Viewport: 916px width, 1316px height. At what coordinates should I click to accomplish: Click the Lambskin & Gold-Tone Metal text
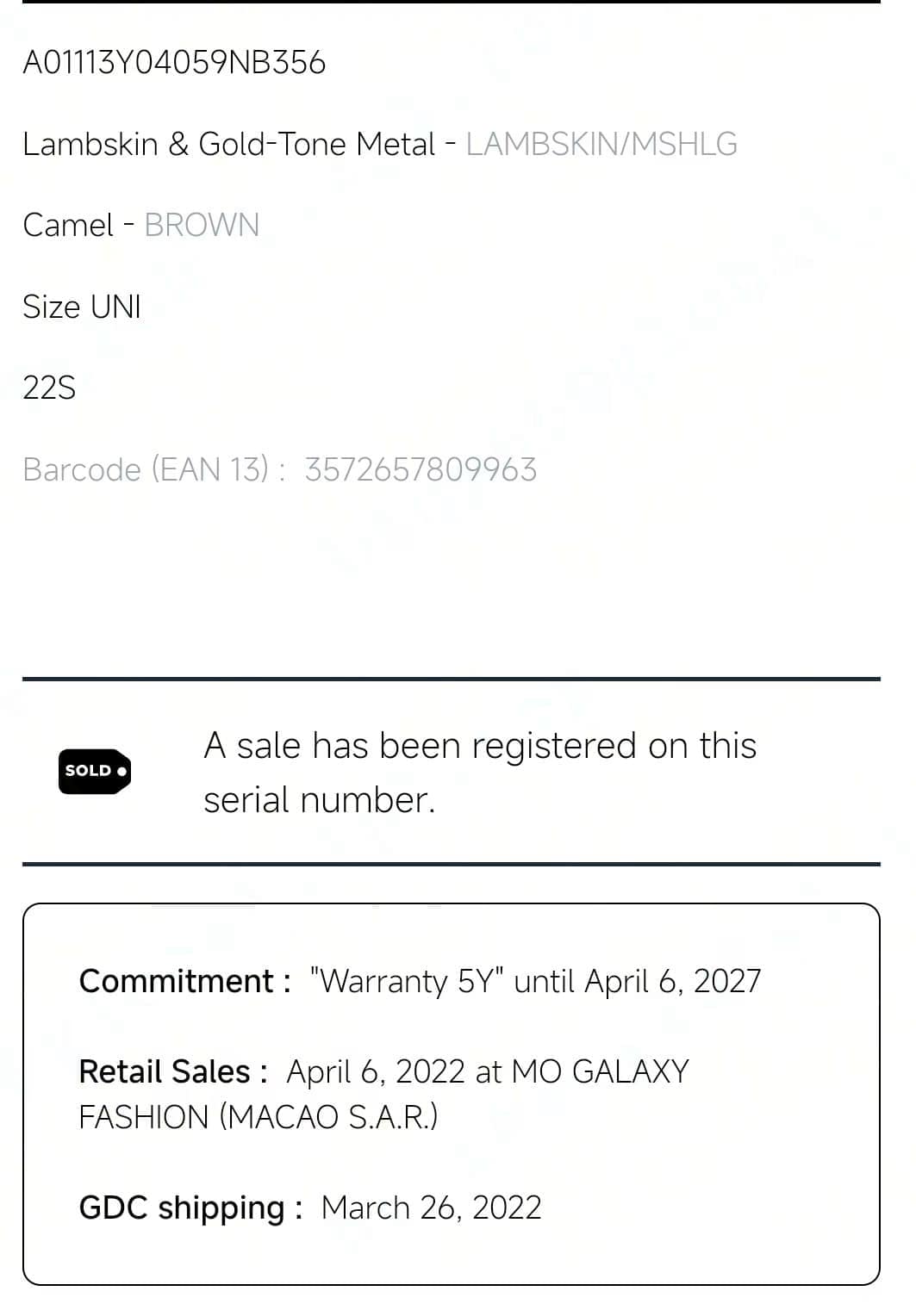point(229,144)
